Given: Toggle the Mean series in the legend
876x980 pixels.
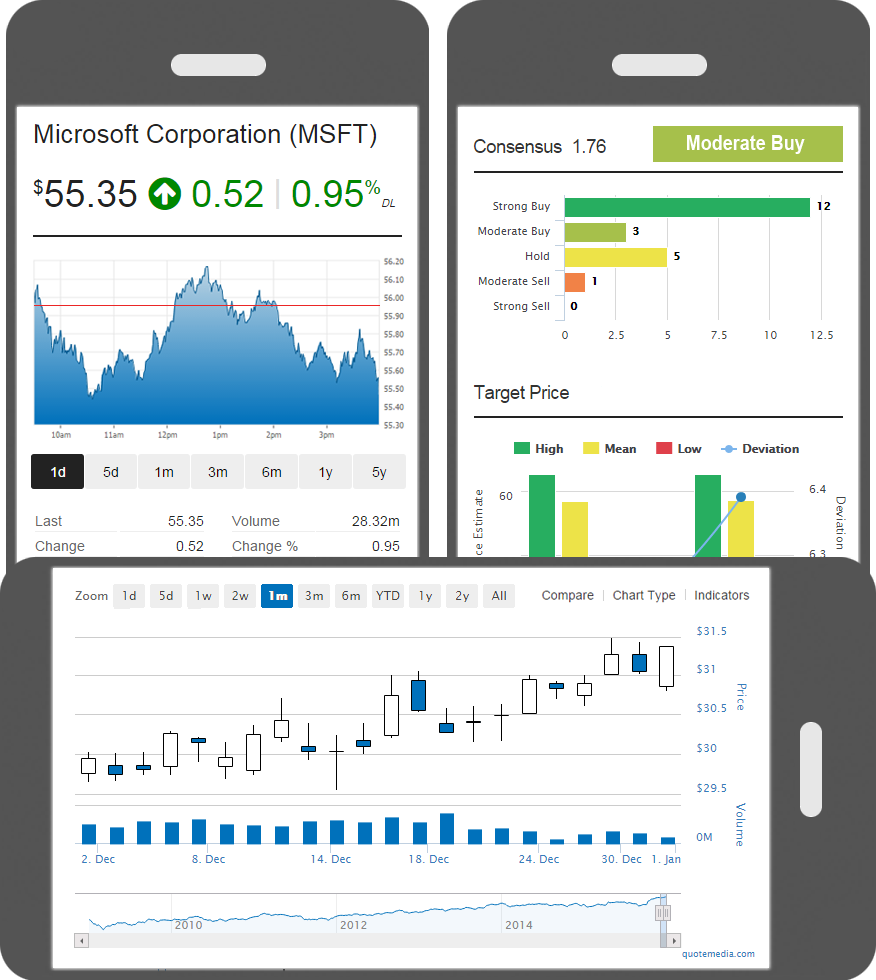Looking at the screenshot, I should coord(609,449).
